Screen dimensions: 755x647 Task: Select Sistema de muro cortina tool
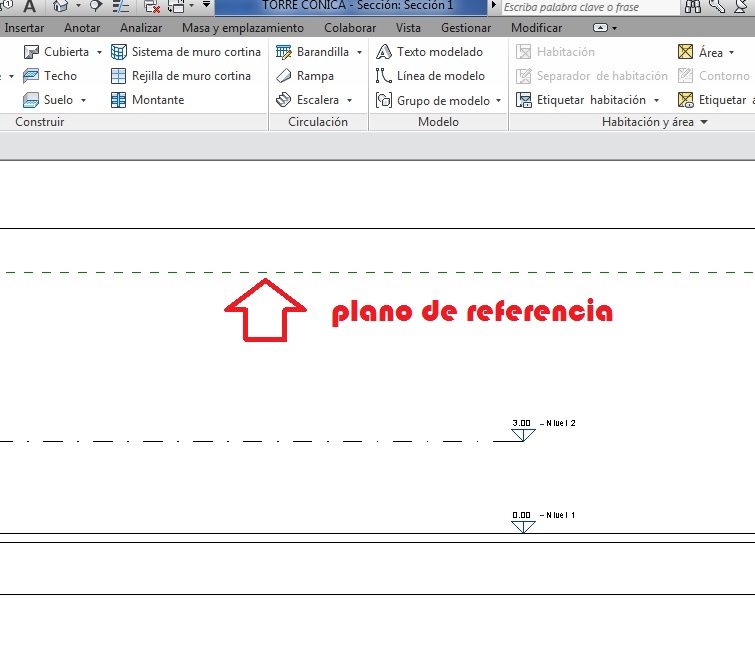coord(119,52)
